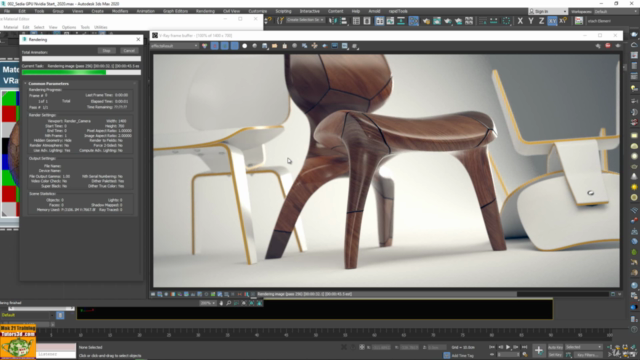
Task: Restrict to X axis
Action: tap(520, 21)
